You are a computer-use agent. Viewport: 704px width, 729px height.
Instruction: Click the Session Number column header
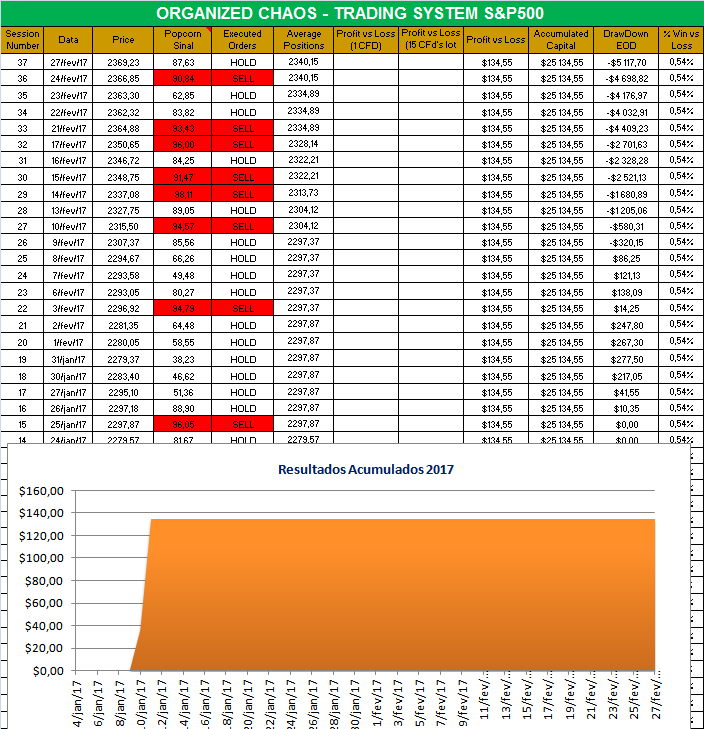pos(22,40)
